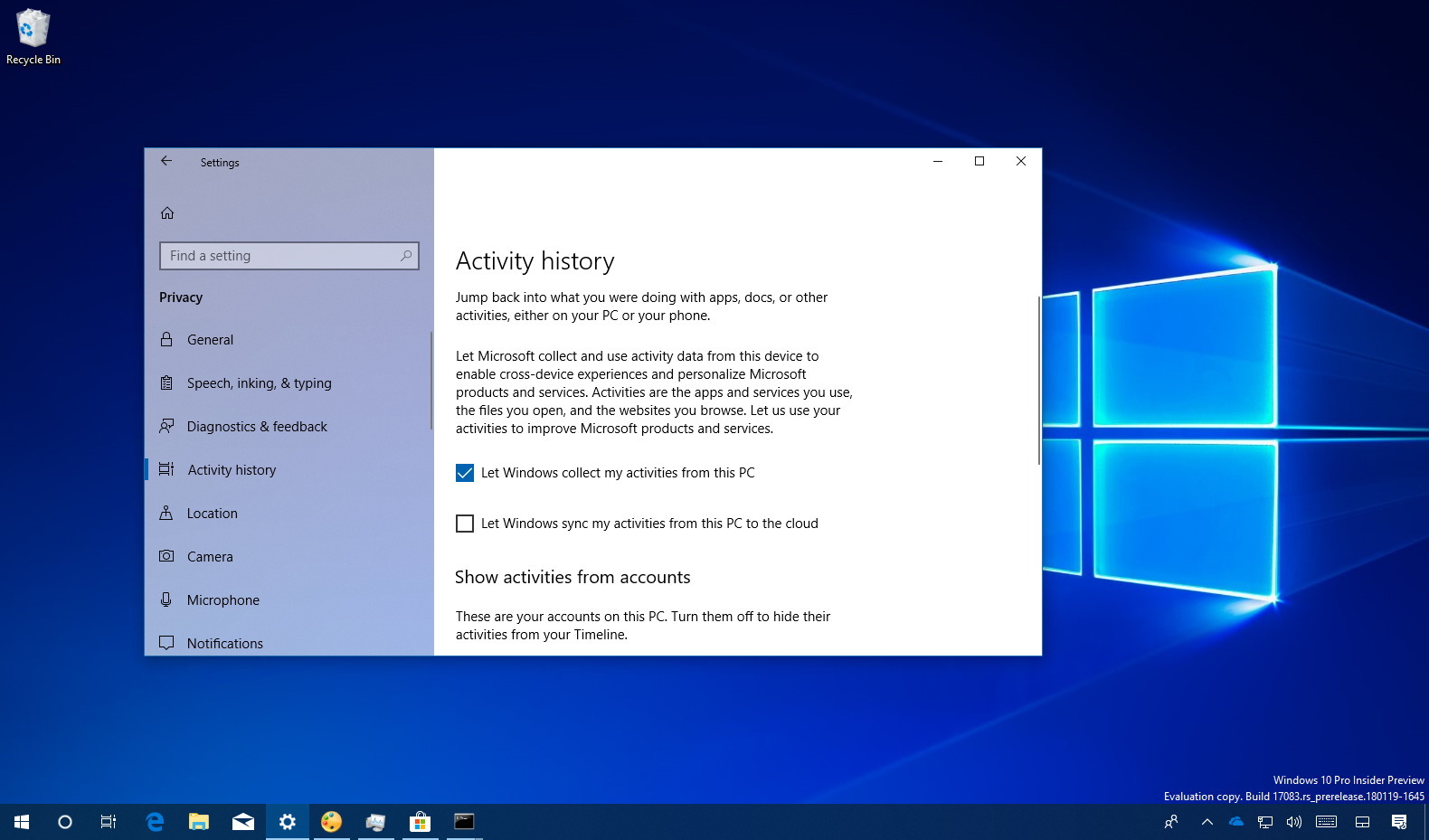Open the Recycle Bin desktop icon
This screenshot has height=840, width=1429.
pyautogui.click(x=33, y=37)
